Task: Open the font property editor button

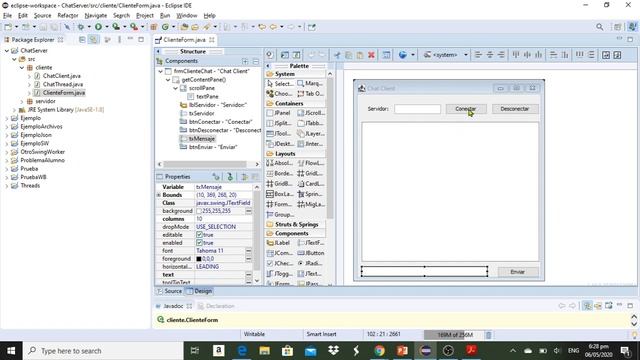Action: (x=248, y=251)
